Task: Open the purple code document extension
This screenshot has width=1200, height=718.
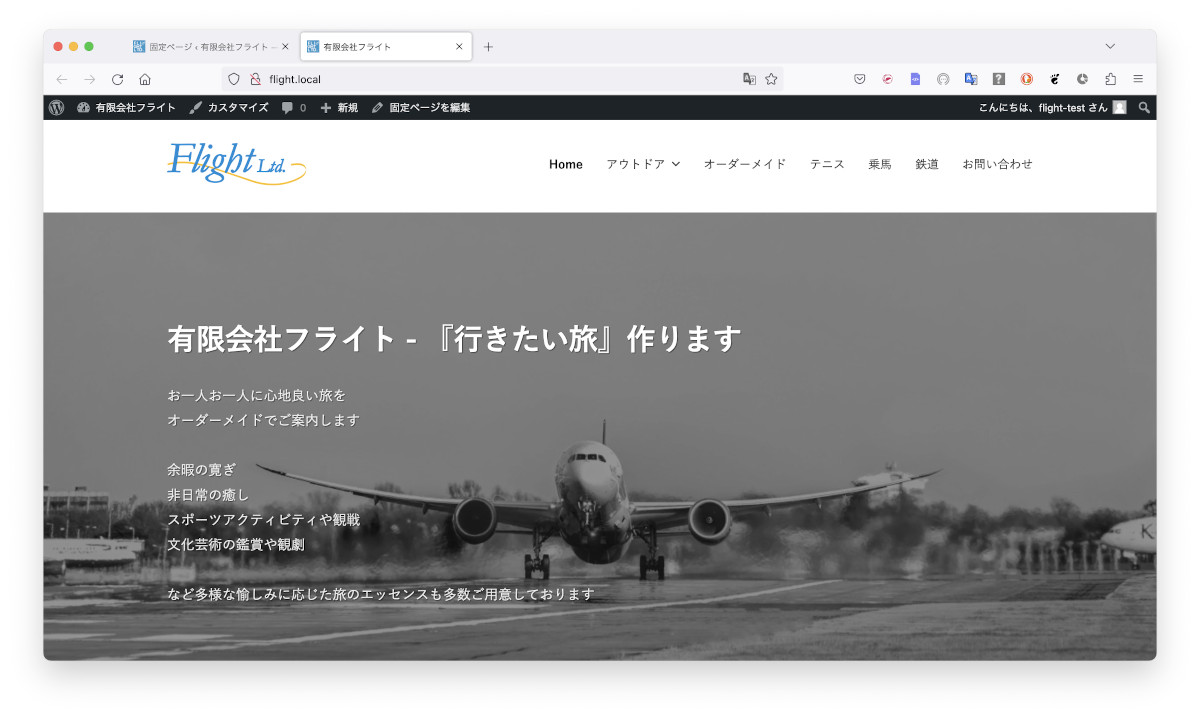Action: tap(915, 79)
